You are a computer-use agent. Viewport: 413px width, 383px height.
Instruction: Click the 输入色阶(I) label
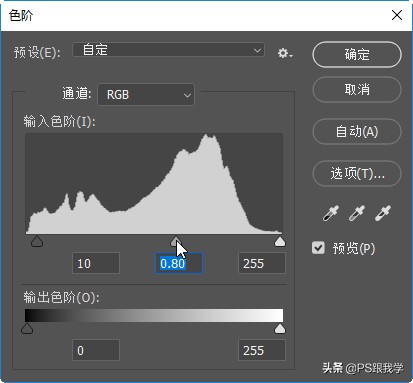(x=59, y=121)
